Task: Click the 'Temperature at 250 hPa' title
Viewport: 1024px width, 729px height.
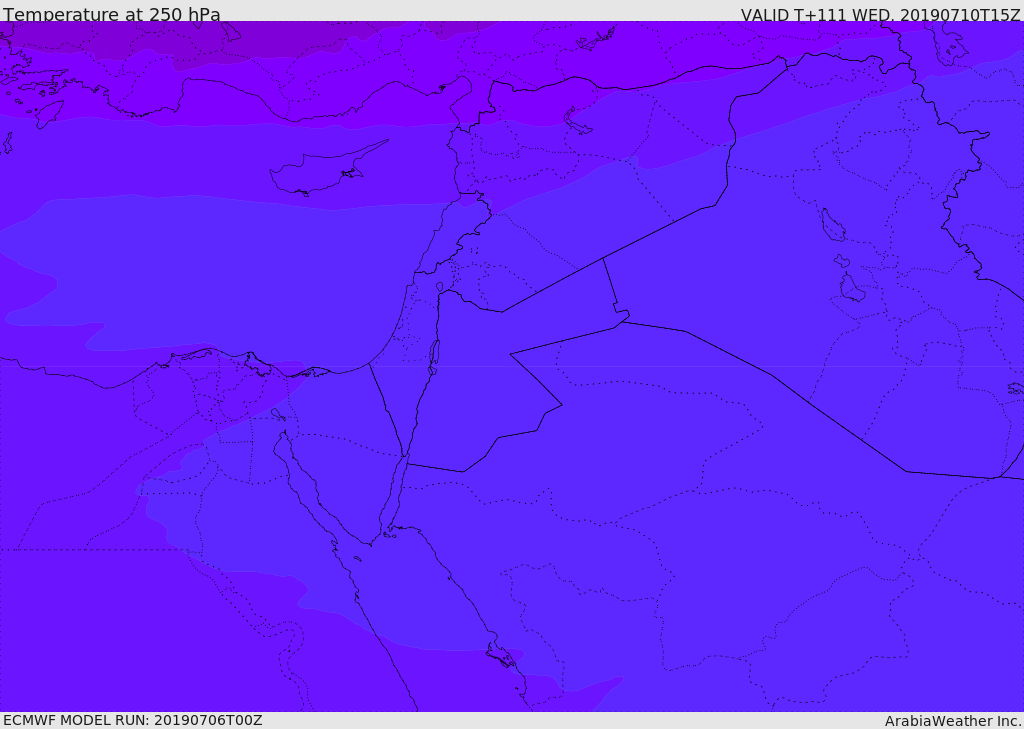Action: click(x=112, y=14)
